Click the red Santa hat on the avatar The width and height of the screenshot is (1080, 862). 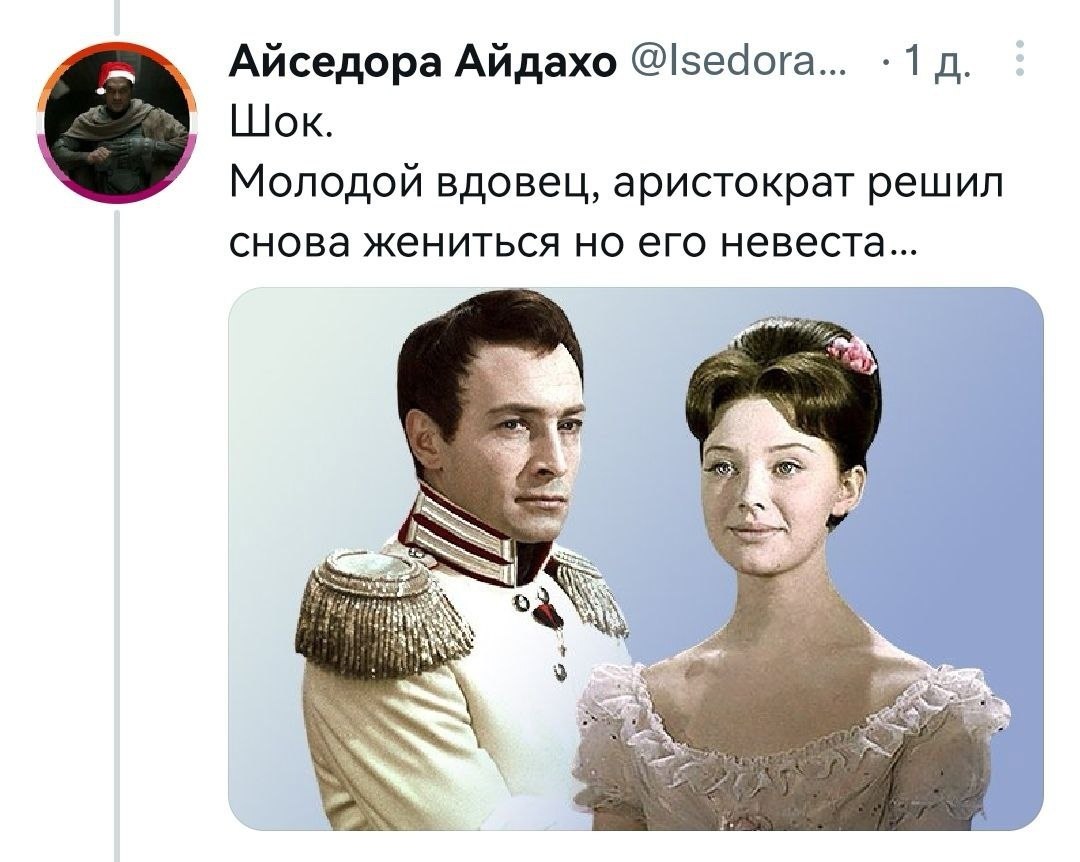pyautogui.click(x=115, y=74)
